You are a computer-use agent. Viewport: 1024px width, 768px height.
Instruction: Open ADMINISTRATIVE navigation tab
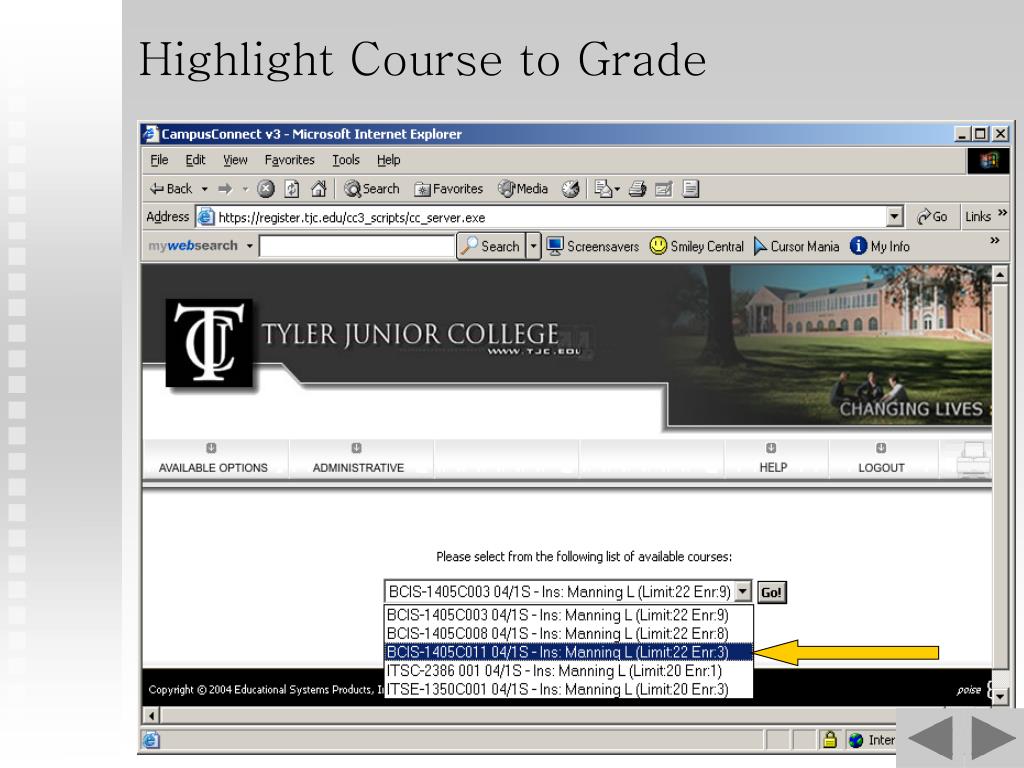point(358,460)
